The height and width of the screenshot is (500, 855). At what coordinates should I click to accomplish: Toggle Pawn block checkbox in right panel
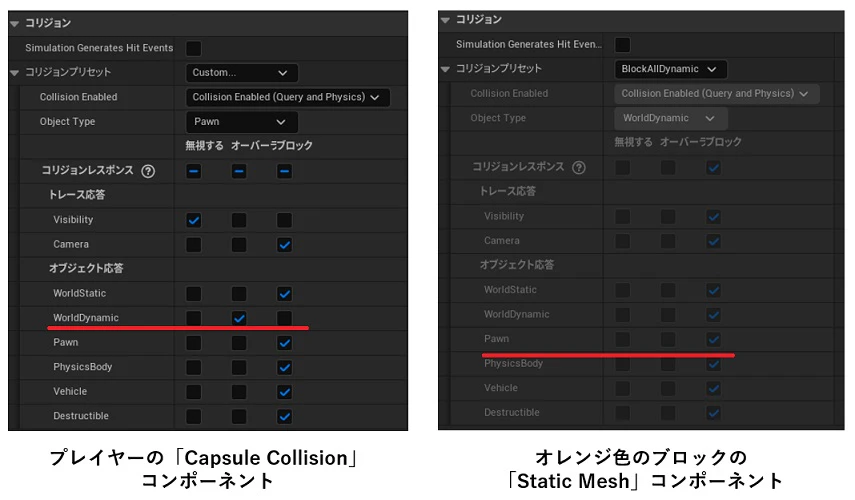(x=713, y=340)
